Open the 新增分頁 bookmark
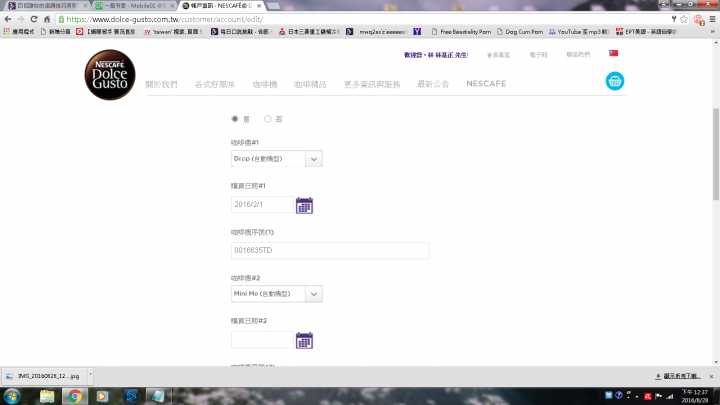Screen dimensions: 720x405 (56, 32)
